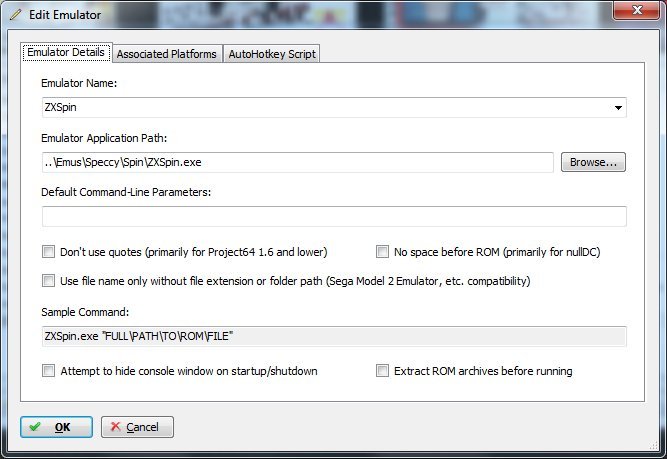Click the Edit Emulator title text
Screen dimensions: 667x459
tap(65, 15)
